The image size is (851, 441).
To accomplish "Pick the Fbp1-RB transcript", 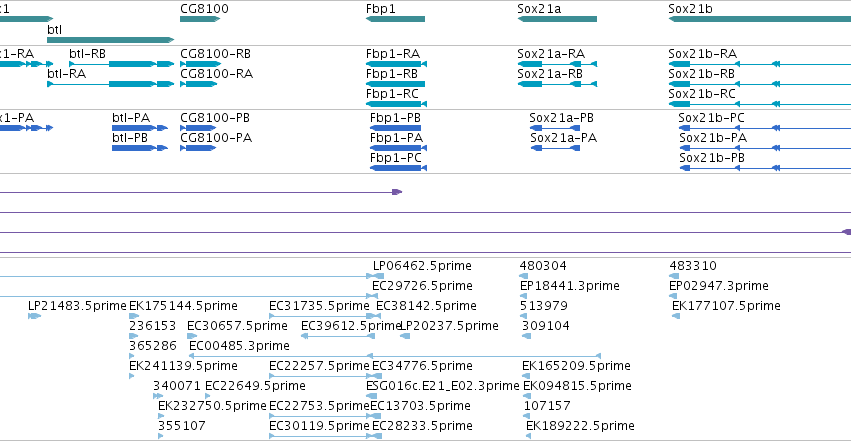I will coord(392,73).
